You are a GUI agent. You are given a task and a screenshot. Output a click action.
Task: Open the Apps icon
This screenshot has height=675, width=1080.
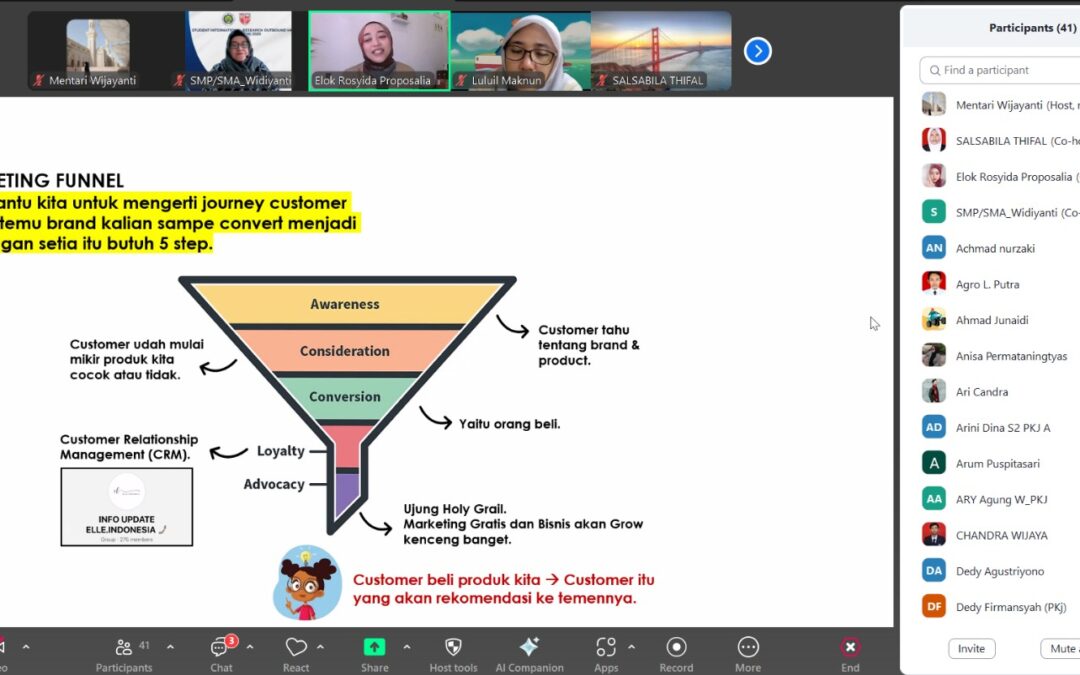point(606,647)
